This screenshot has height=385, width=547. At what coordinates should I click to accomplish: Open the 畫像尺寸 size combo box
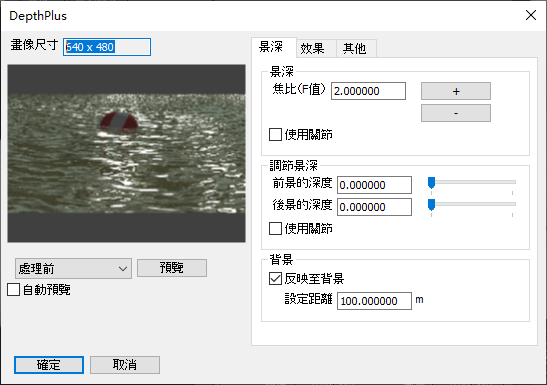click(x=107, y=47)
